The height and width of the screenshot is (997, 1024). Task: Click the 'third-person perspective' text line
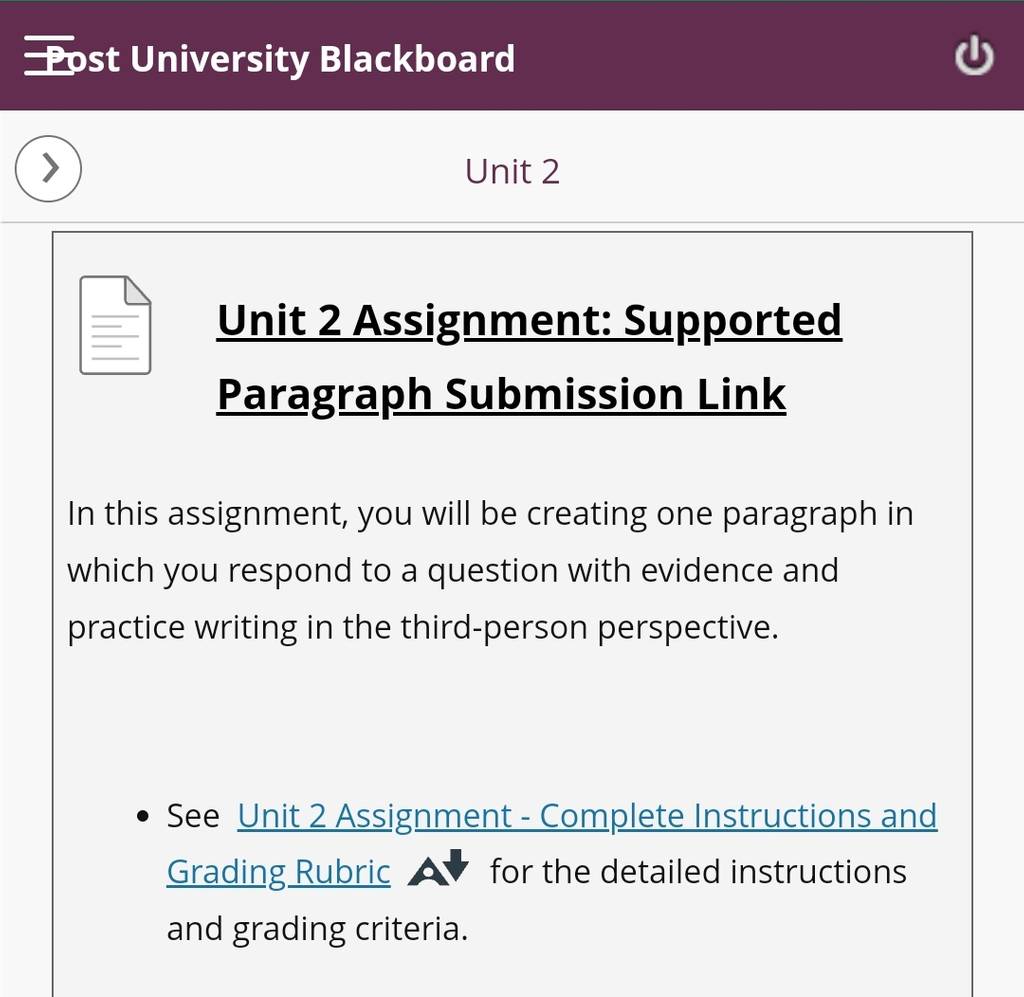click(423, 627)
